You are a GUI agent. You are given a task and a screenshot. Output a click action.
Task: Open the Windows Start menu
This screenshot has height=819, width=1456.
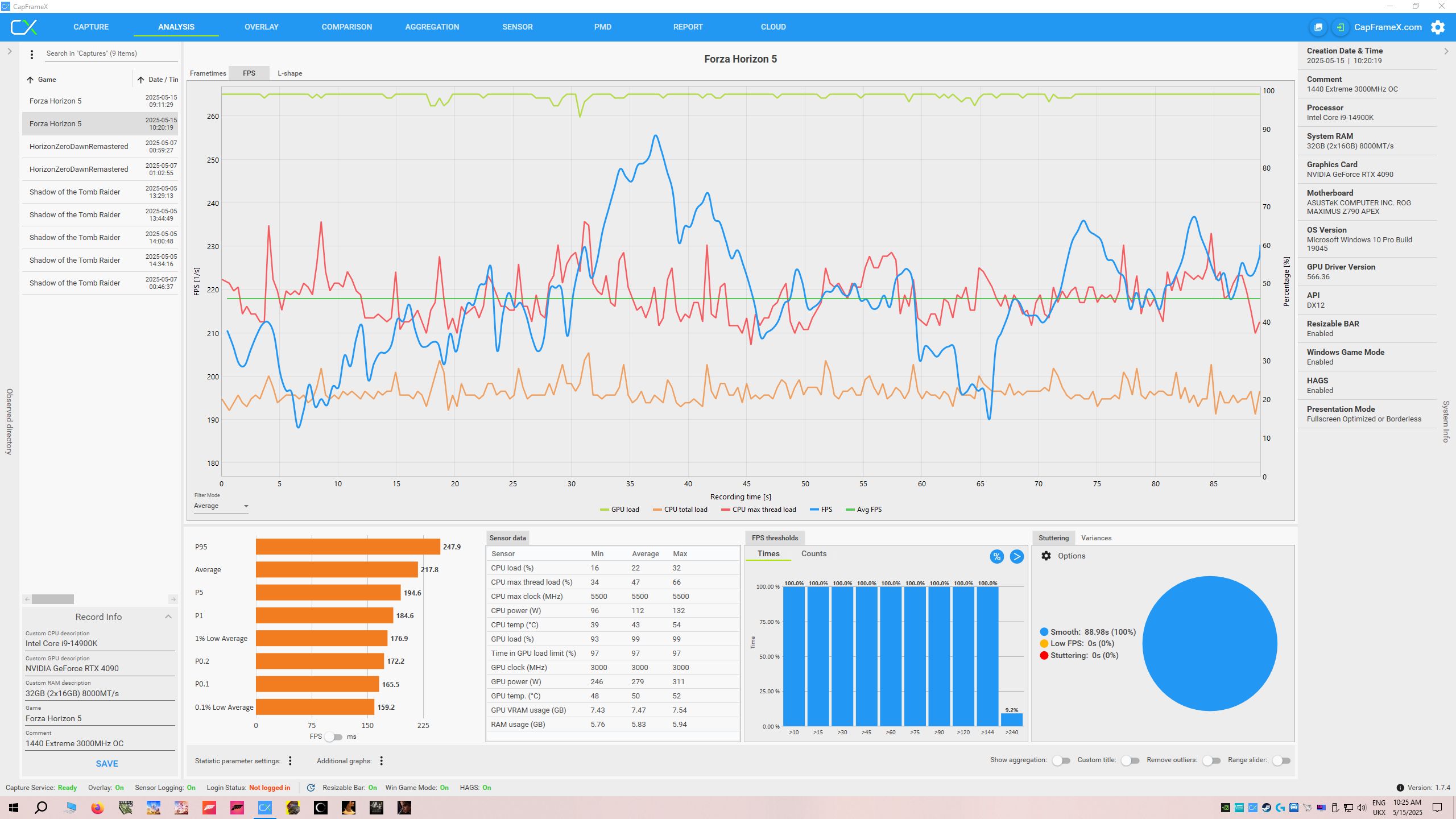click(x=14, y=808)
